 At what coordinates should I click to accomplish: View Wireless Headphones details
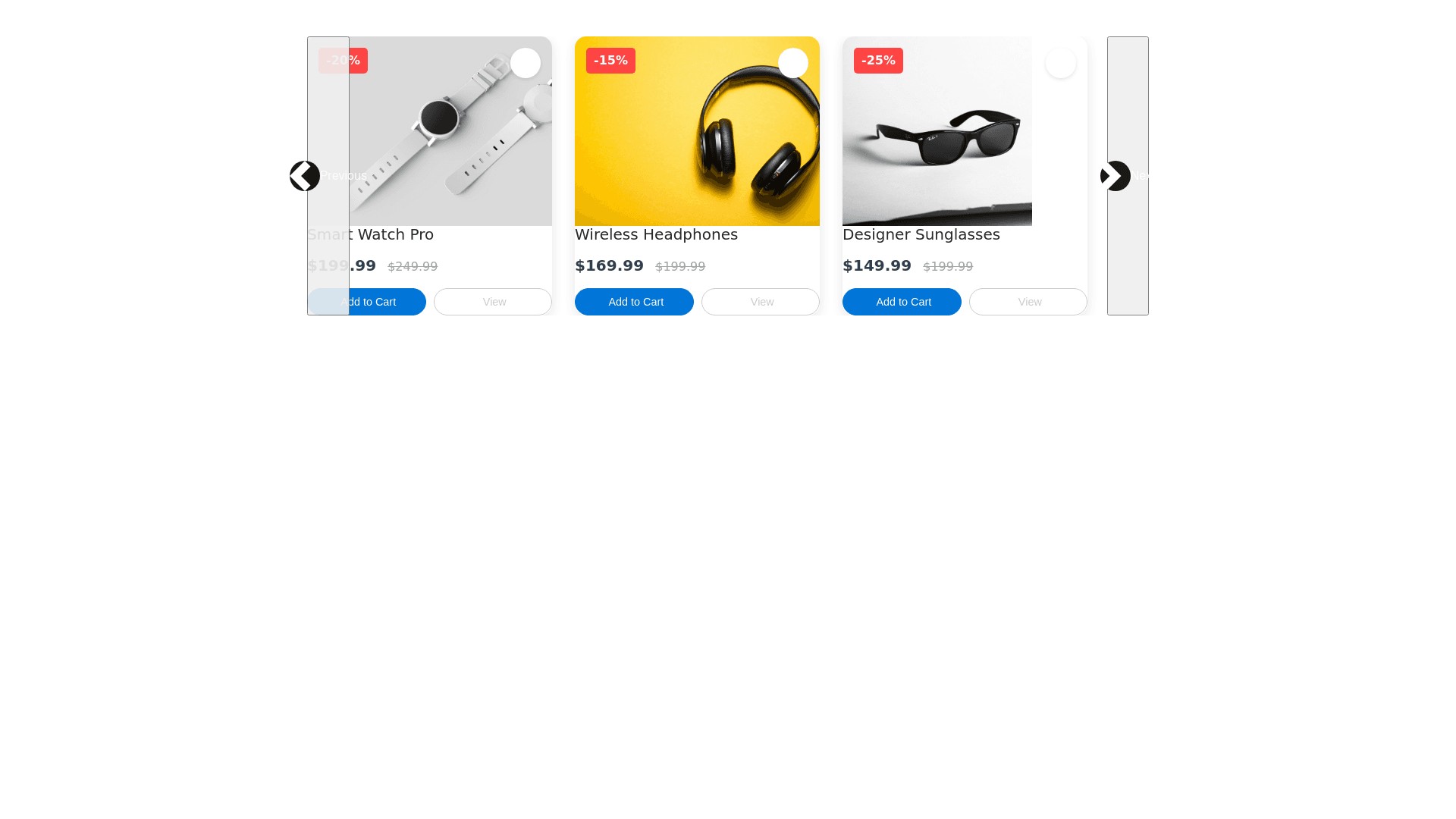(761, 302)
